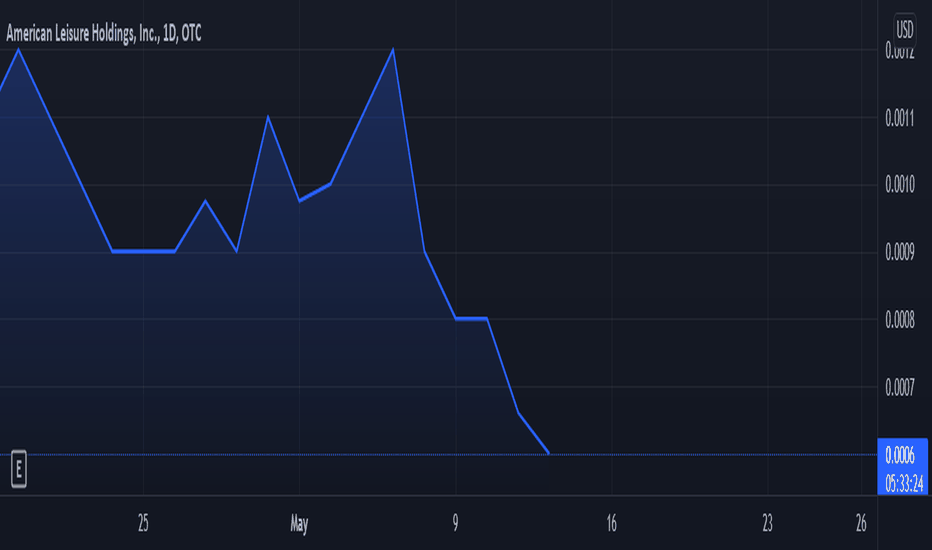The height and width of the screenshot is (550, 932).
Task: Click the 0.0010 price axis label
Action: click(x=900, y=184)
